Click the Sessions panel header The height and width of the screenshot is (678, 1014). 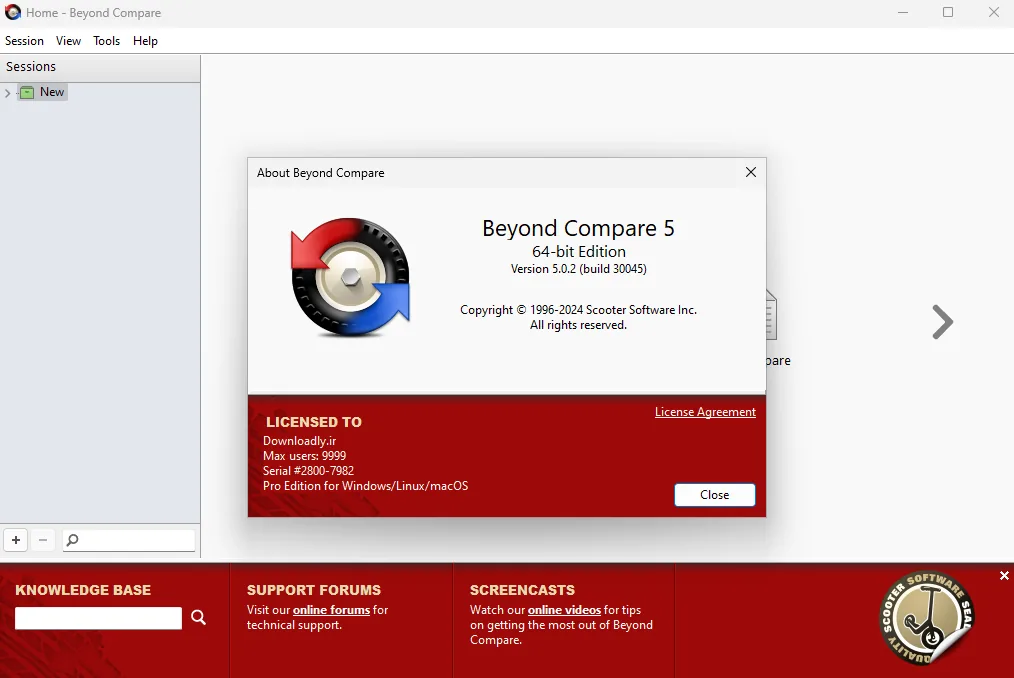click(100, 67)
